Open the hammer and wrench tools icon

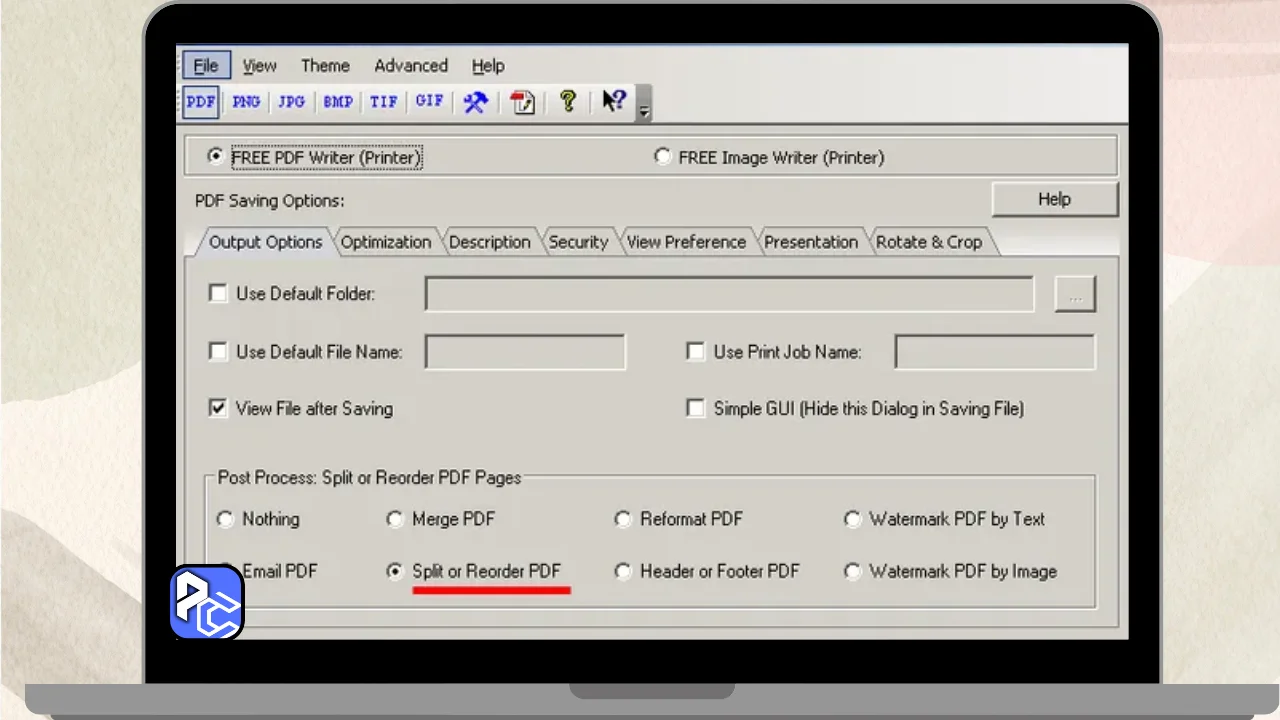pos(475,102)
